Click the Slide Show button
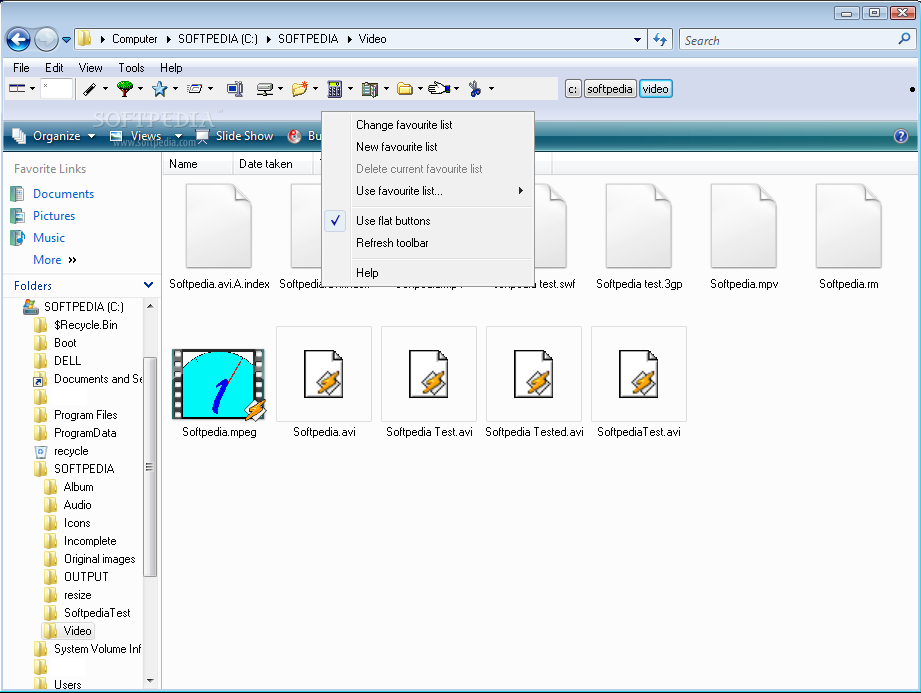The image size is (921, 693). point(234,136)
